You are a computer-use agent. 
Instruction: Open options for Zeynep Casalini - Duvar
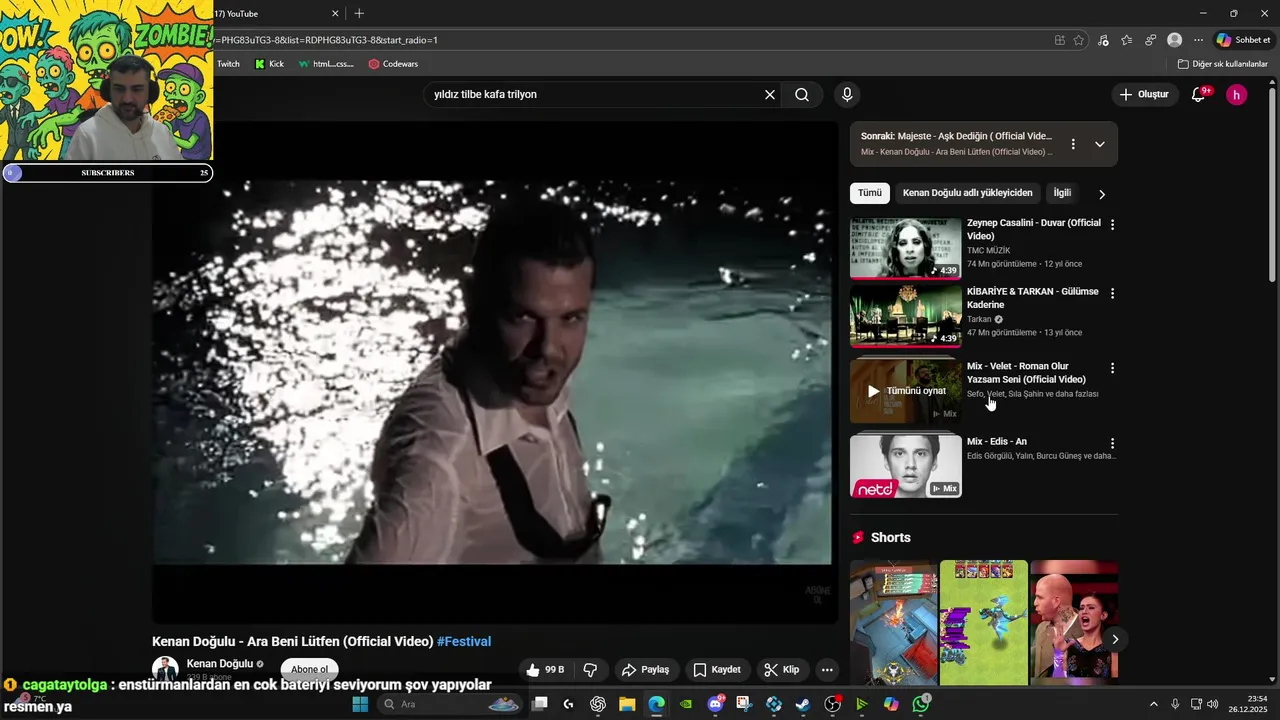click(1112, 225)
